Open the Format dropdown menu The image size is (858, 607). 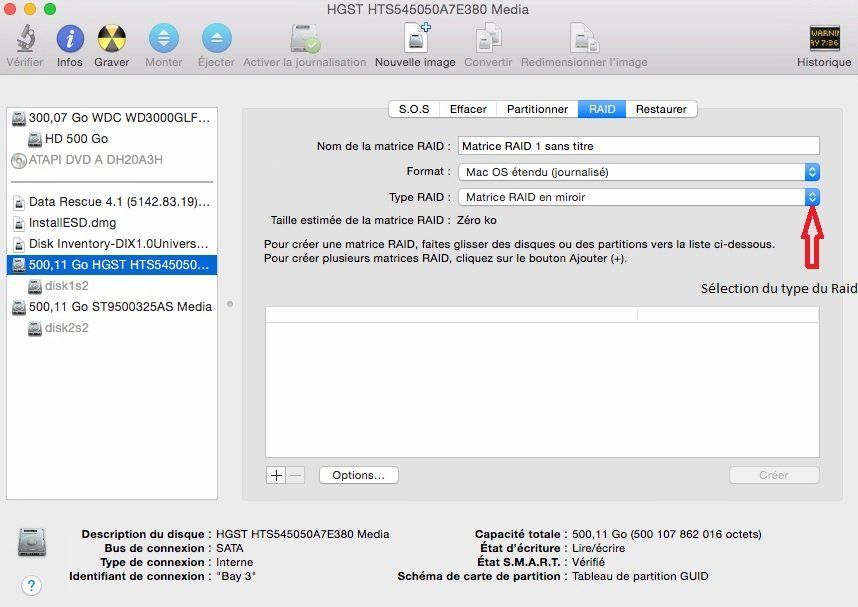[812, 171]
